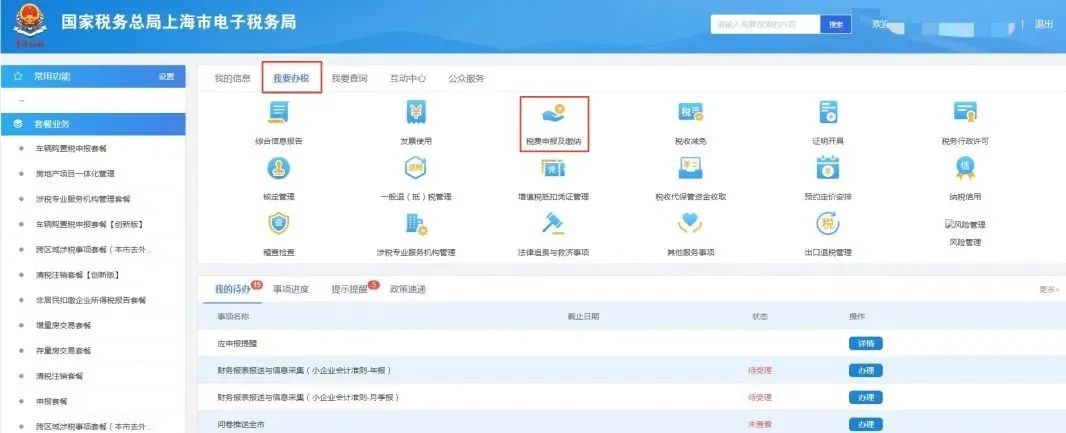The height and width of the screenshot is (433, 1066).
Task: Collapse the 套餐业务 sidebar section
Action: coord(52,124)
